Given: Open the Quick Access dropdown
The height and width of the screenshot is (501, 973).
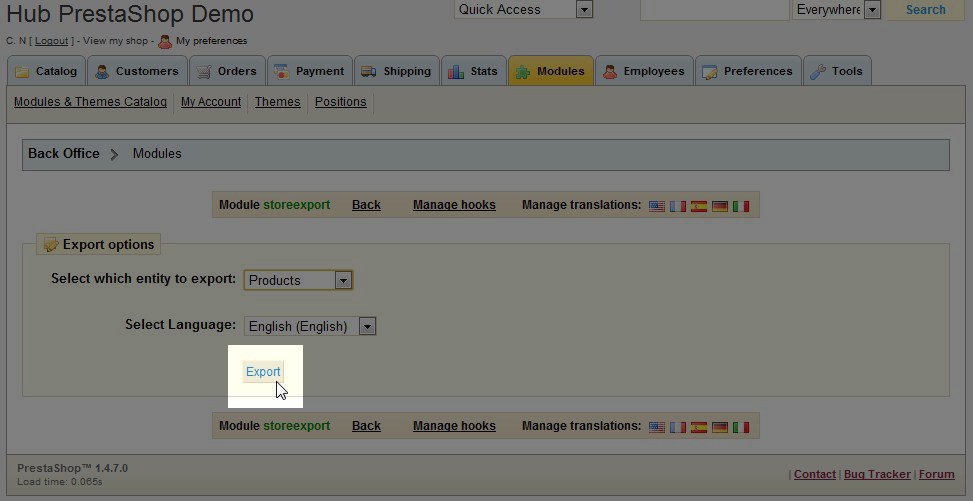Looking at the screenshot, I should pyautogui.click(x=523, y=10).
